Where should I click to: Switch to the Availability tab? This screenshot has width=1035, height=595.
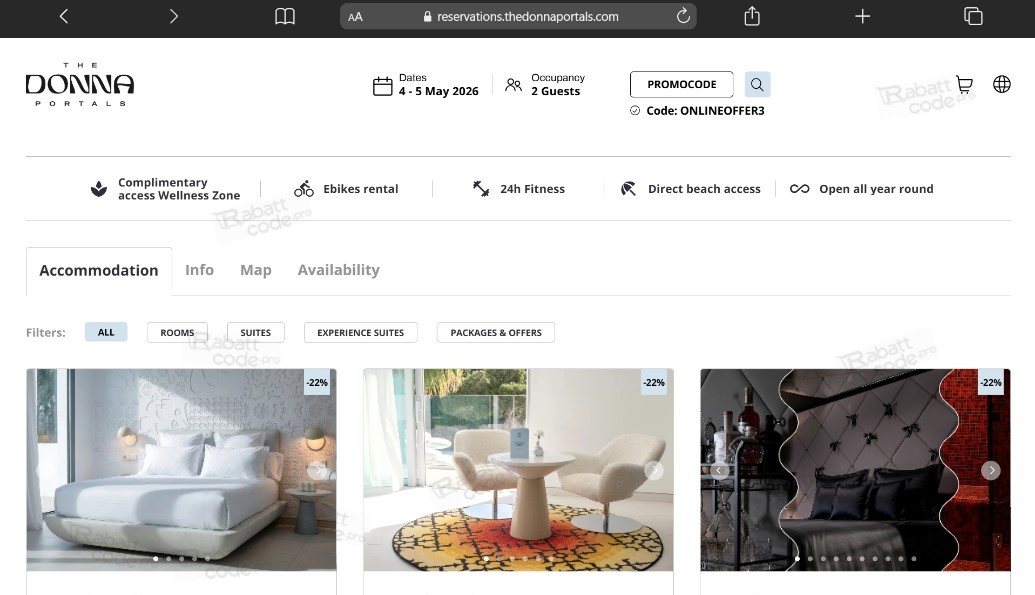[x=338, y=270]
